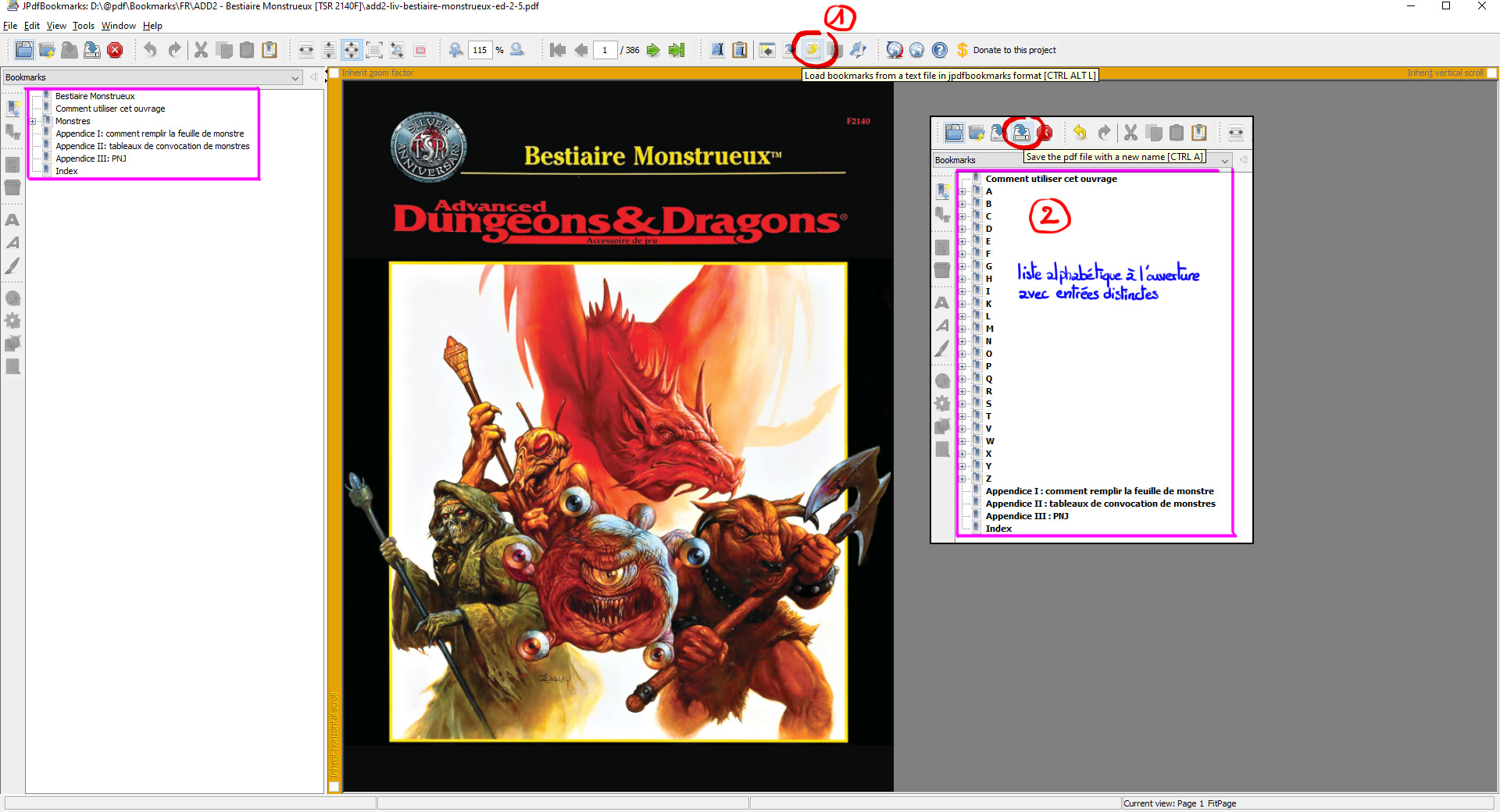Click the add bookmark icon in the sidebar
Viewport: 1500px width, 812px height.
tap(13, 109)
